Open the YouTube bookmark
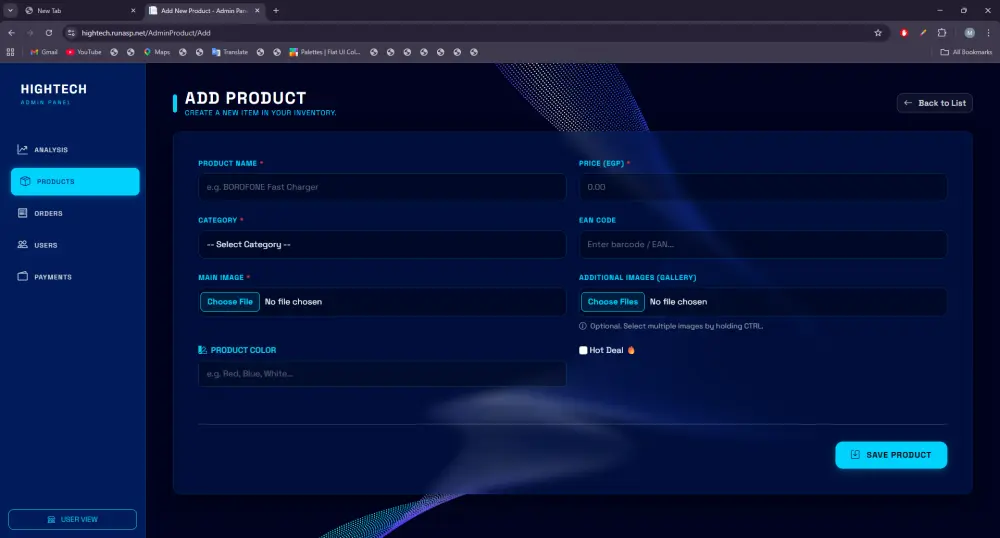 click(x=84, y=52)
